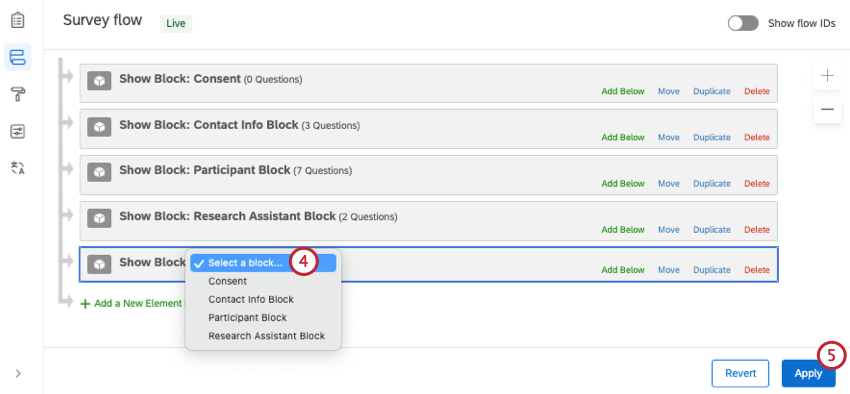The image size is (850, 394).
Task: Delete the Participant Block element
Action: click(757, 184)
